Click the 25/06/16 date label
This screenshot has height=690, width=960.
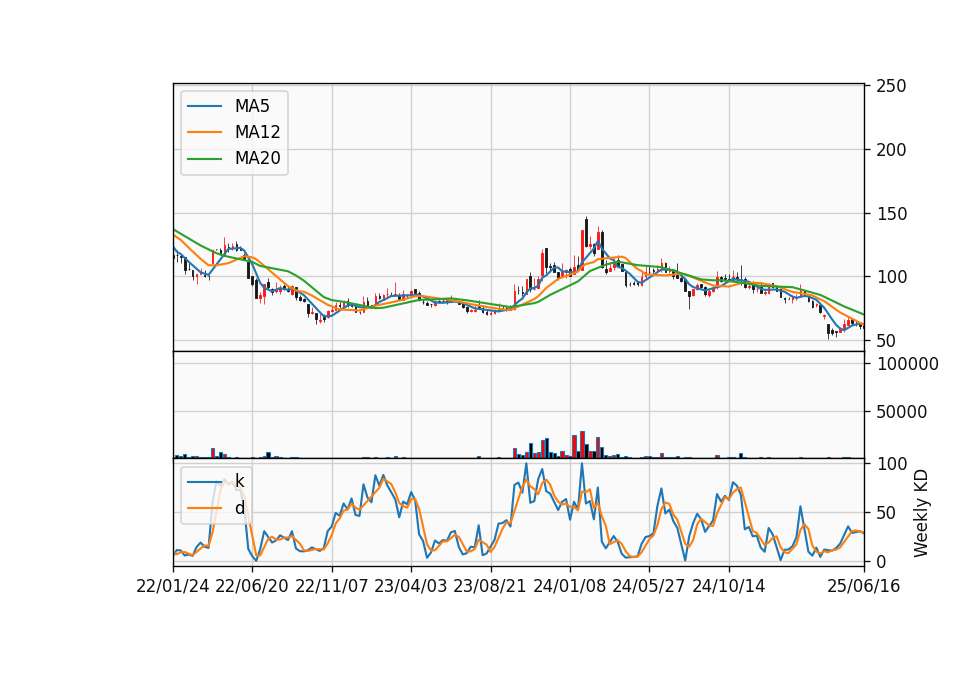tap(864, 586)
